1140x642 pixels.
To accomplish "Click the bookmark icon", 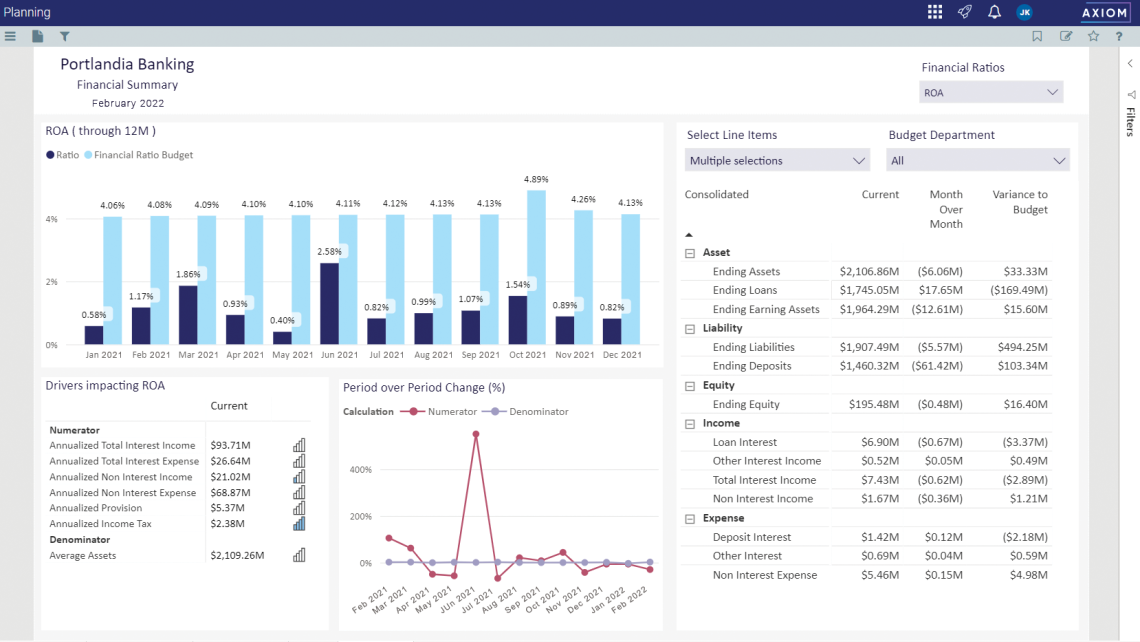I will tap(1037, 36).
